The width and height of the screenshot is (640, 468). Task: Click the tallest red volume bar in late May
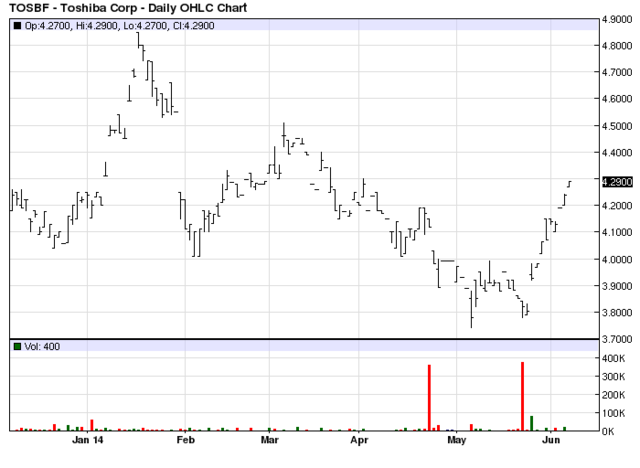pyautogui.click(x=522, y=396)
